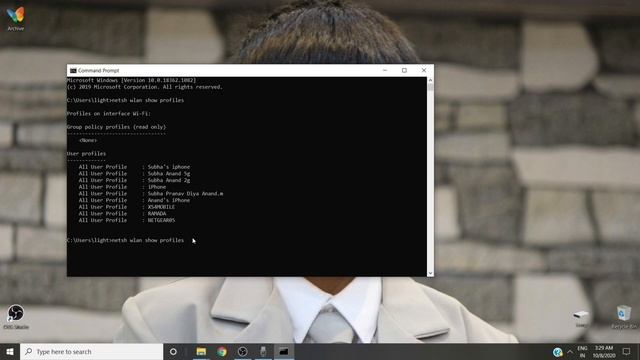This screenshot has width=640, height=360.
Task: Click the vertical scrollbar thumb in Command Prompt
Action: coord(430,87)
